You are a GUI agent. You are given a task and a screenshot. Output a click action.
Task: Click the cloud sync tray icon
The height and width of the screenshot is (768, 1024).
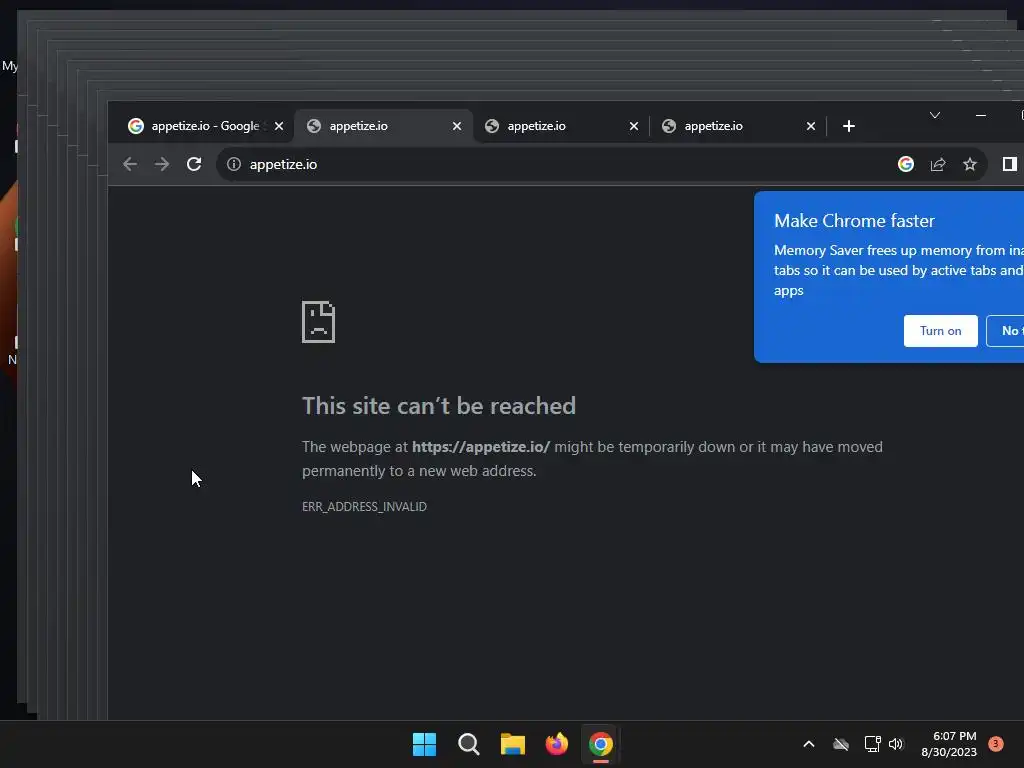tap(841, 744)
